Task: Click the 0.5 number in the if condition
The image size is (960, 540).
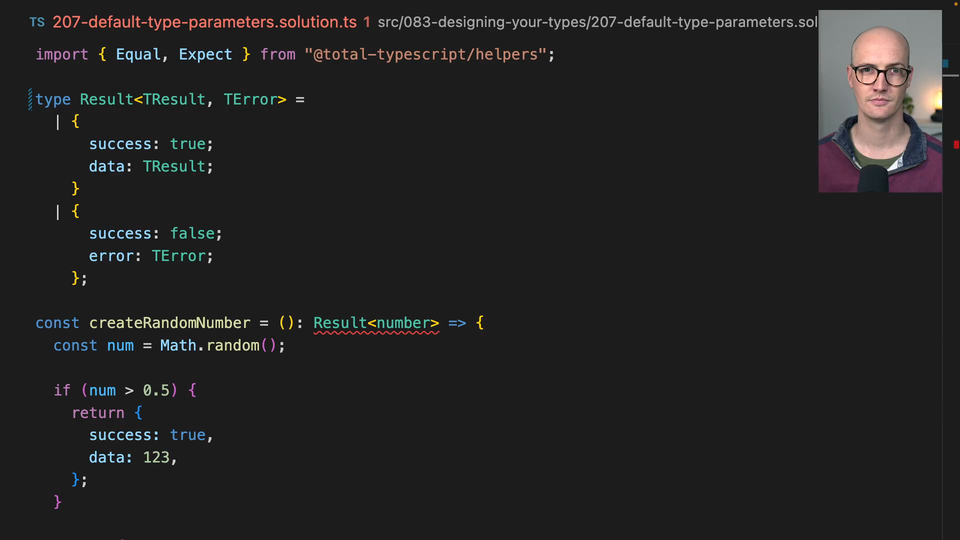Action: click(x=156, y=390)
